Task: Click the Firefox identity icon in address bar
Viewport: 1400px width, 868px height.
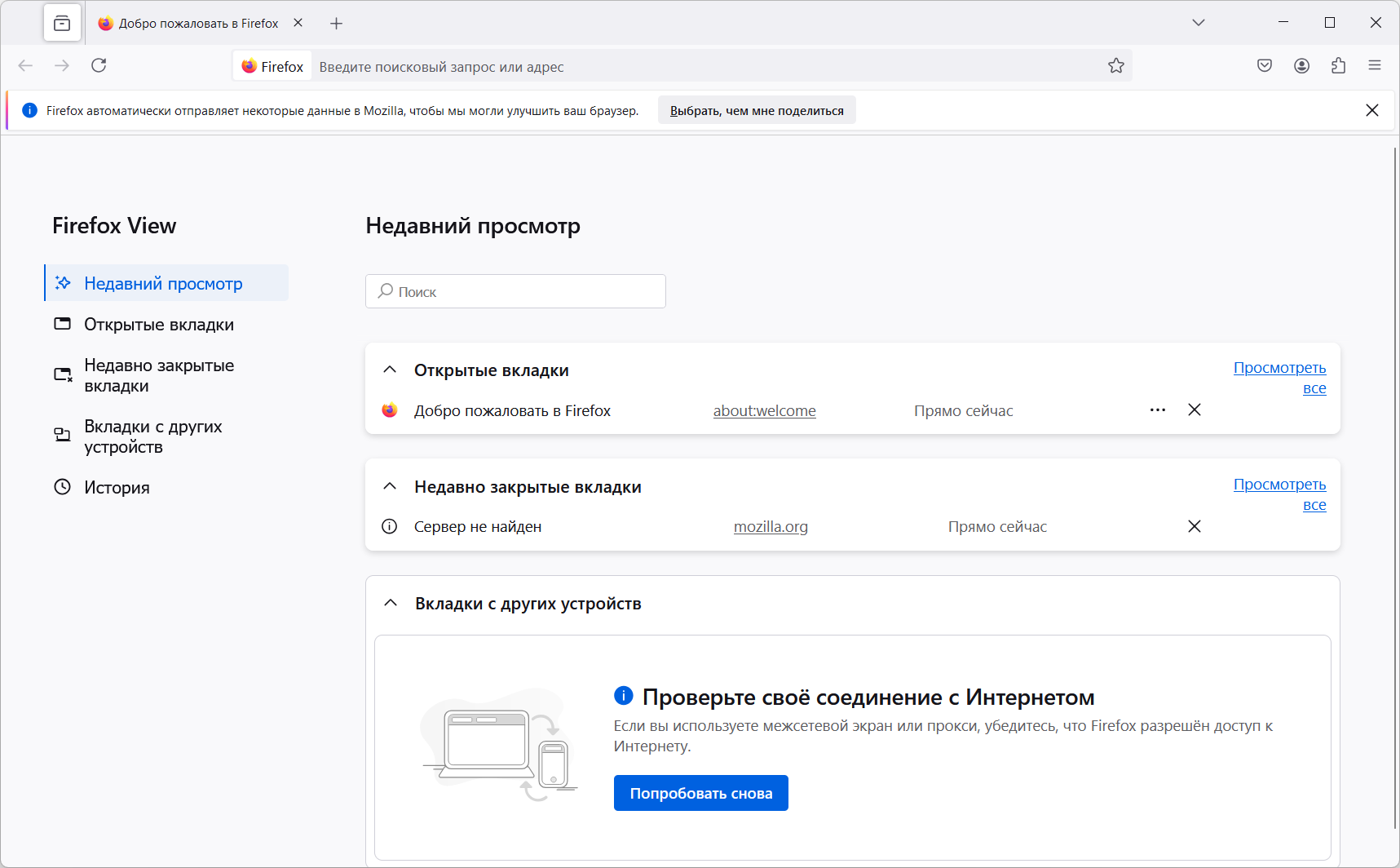Action: 272,66
